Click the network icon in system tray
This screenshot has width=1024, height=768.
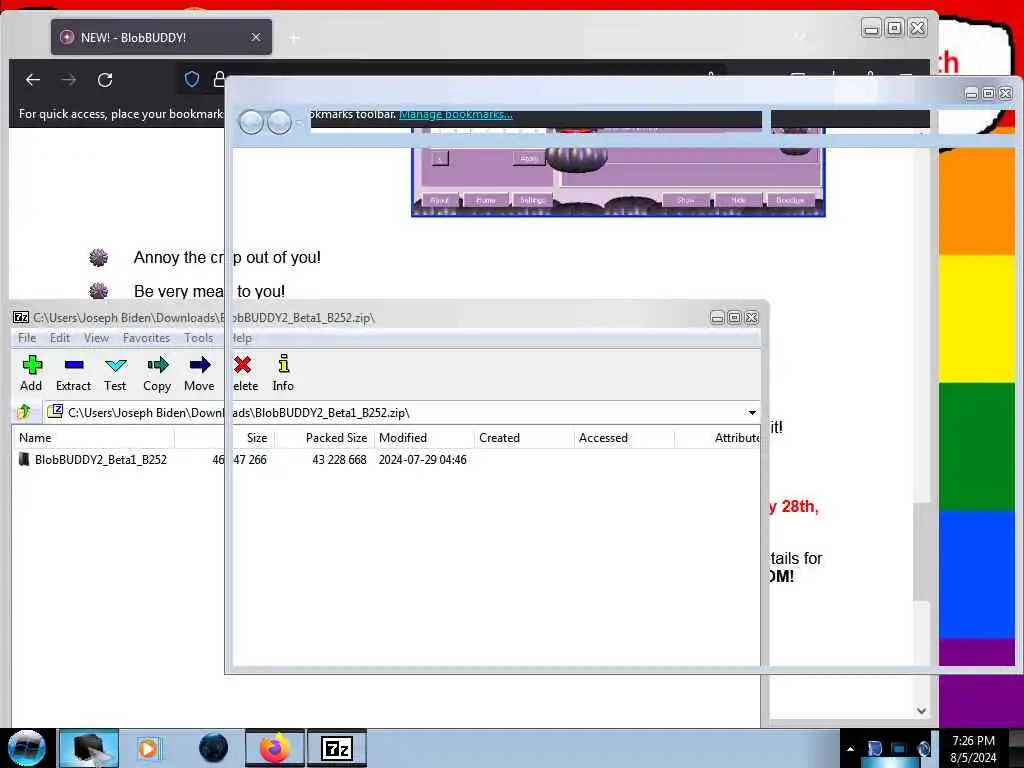click(899, 749)
